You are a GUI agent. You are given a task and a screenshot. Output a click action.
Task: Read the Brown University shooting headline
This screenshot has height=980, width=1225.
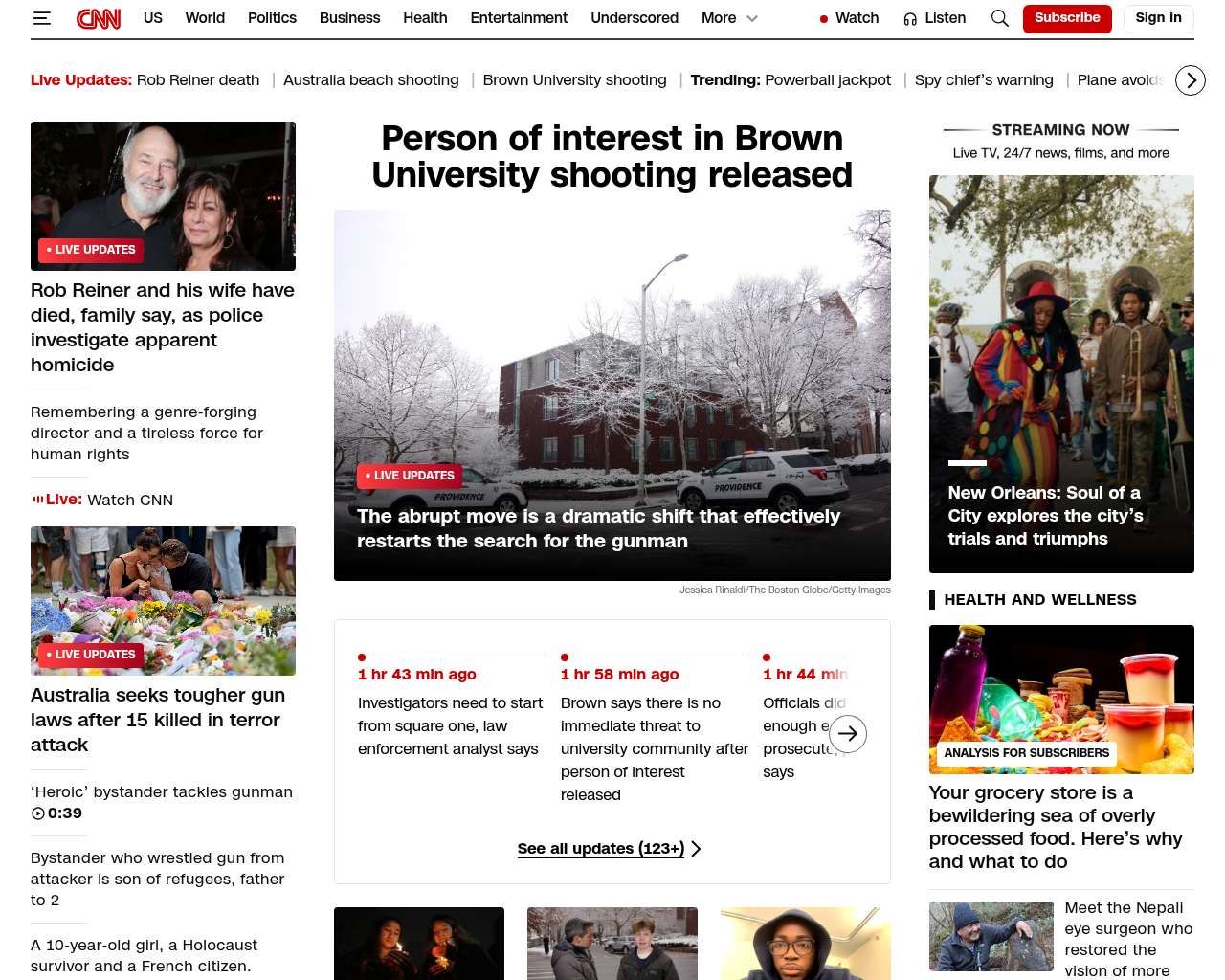pyautogui.click(x=612, y=157)
